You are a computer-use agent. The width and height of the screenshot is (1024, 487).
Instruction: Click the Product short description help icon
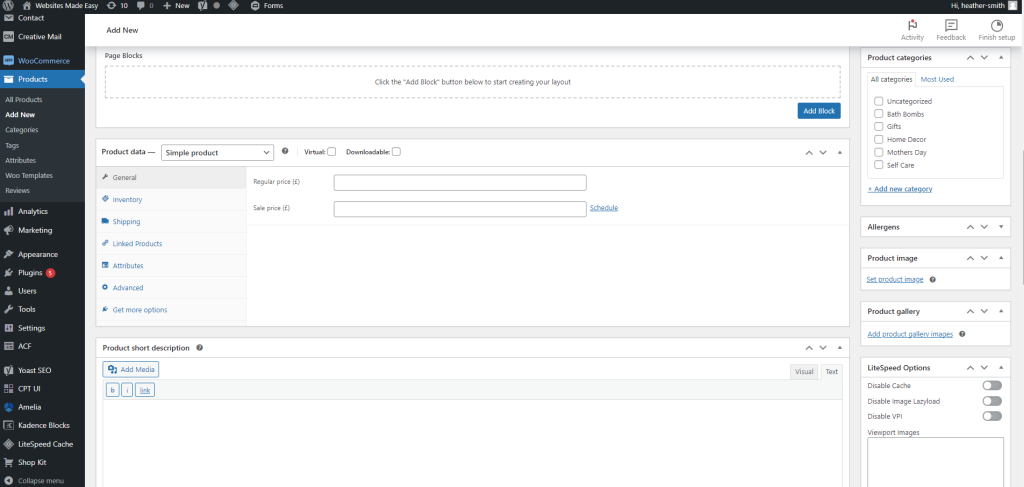click(200, 347)
